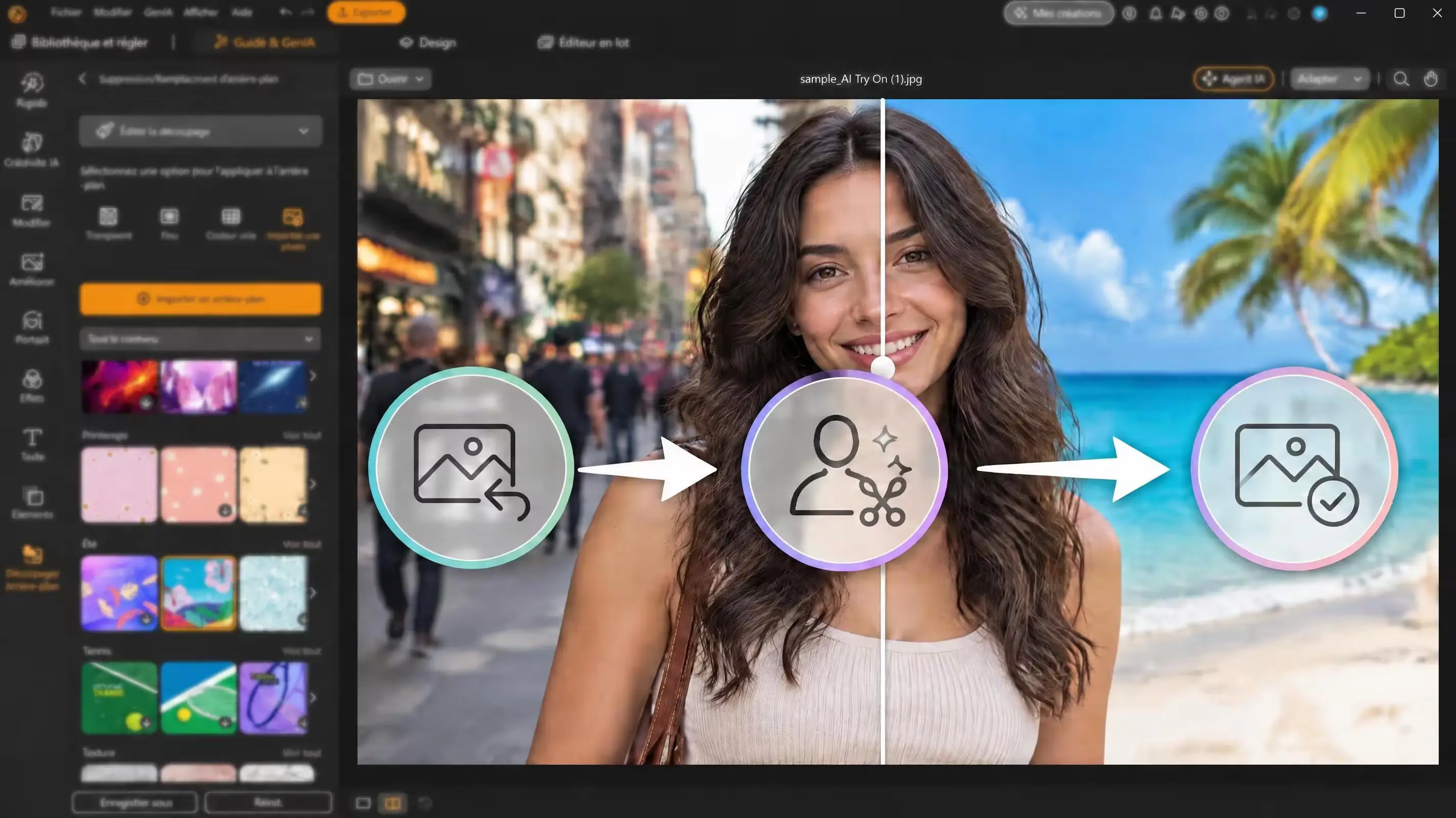The height and width of the screenshot is (818, 1456).
Task: Open the GenIA menu
Action: tap(157, 12)
